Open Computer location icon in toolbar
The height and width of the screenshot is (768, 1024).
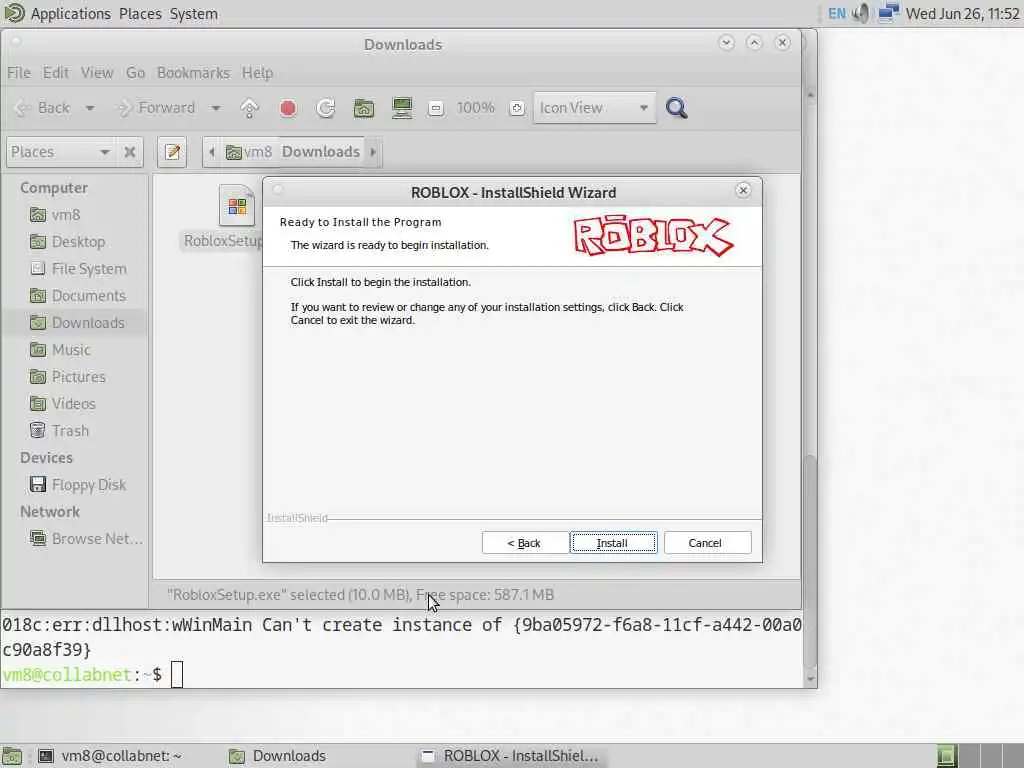[402, 108]
